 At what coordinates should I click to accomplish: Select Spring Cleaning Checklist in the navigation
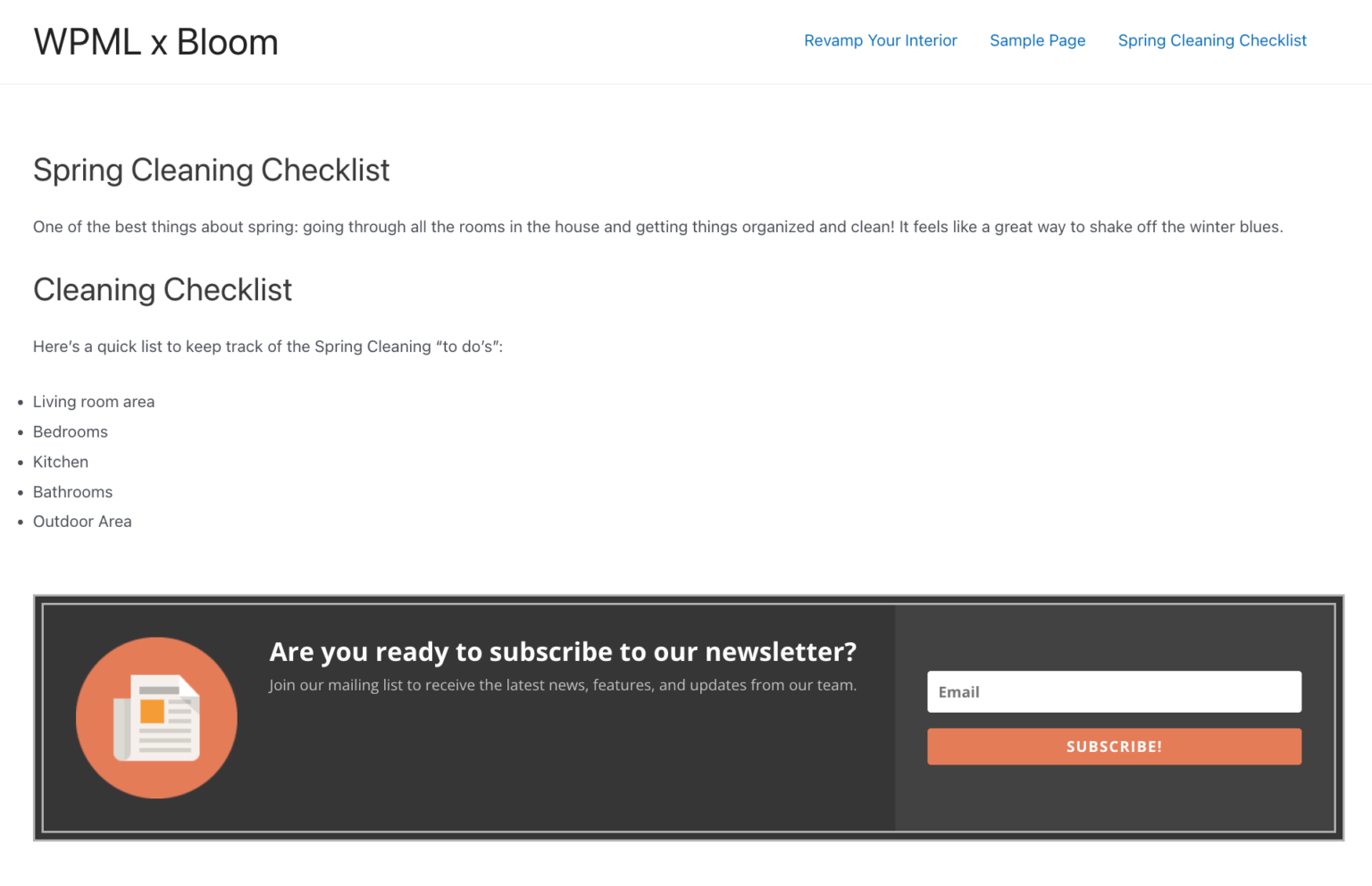pyautogui.click(x=1211, y=40)
